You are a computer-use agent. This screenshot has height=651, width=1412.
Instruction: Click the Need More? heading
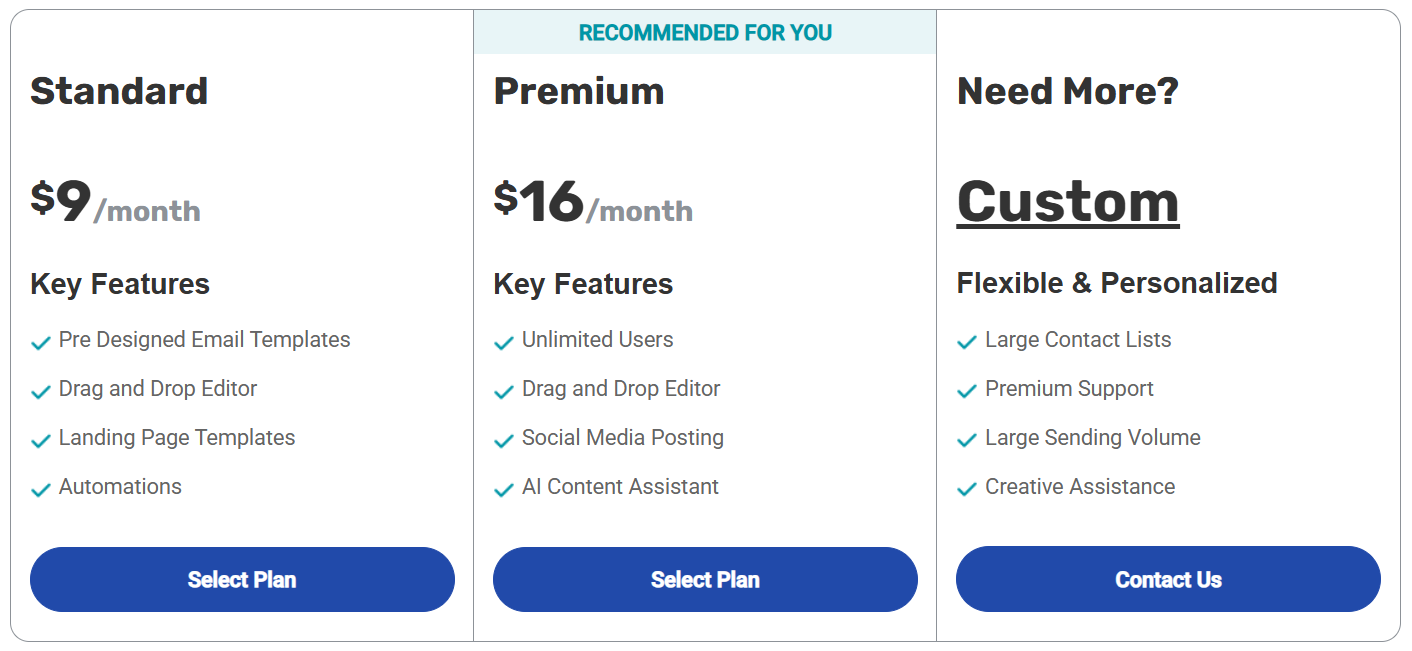pos(1068,91)
